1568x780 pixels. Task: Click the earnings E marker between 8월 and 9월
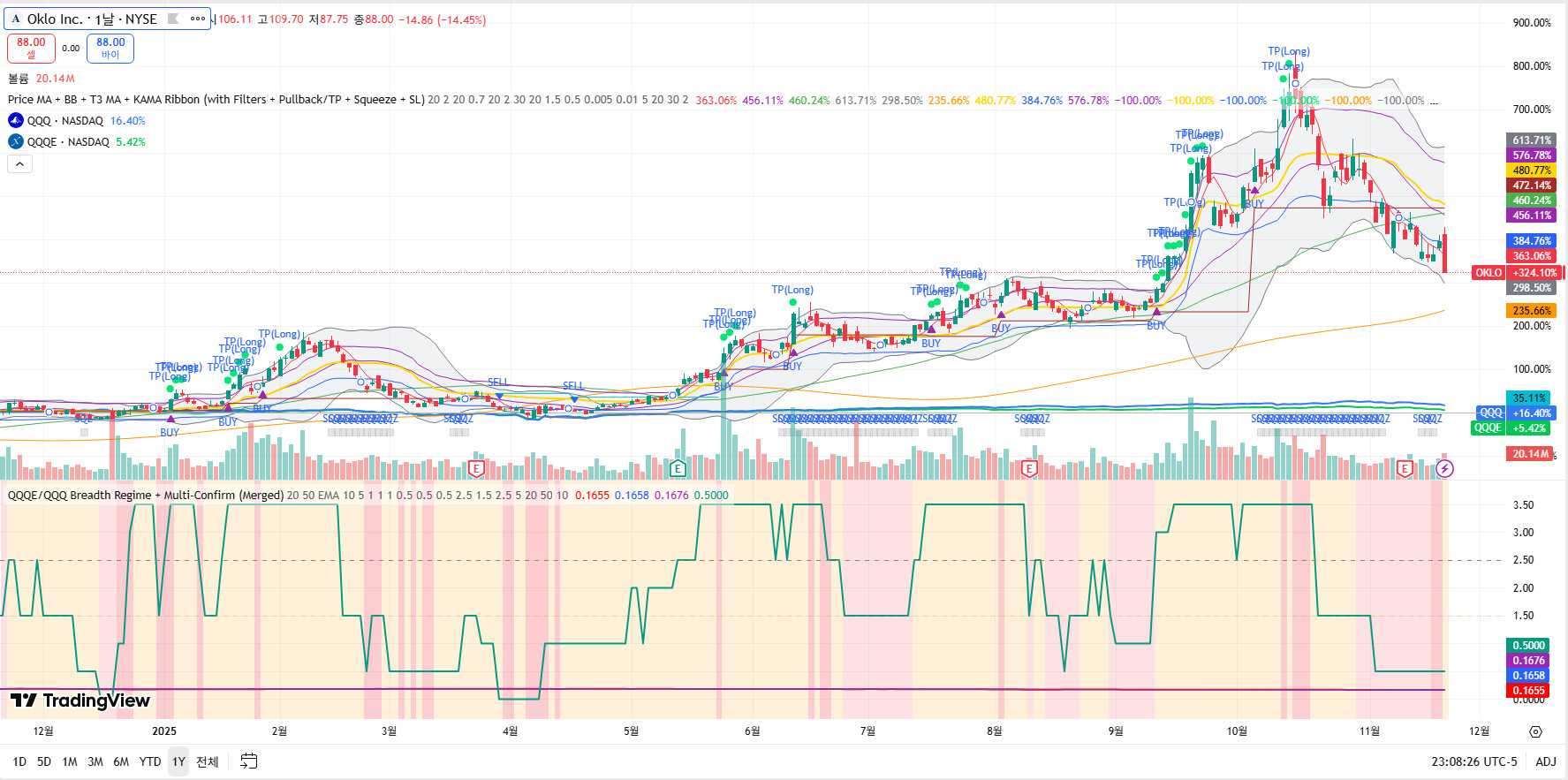point(1029,468)
